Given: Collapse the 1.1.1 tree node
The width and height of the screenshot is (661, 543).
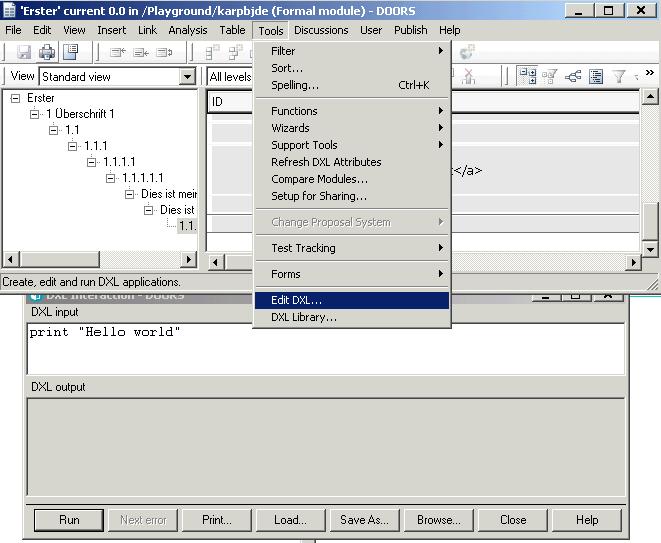Looking at the screenshot, I should [x=72, y=146].
